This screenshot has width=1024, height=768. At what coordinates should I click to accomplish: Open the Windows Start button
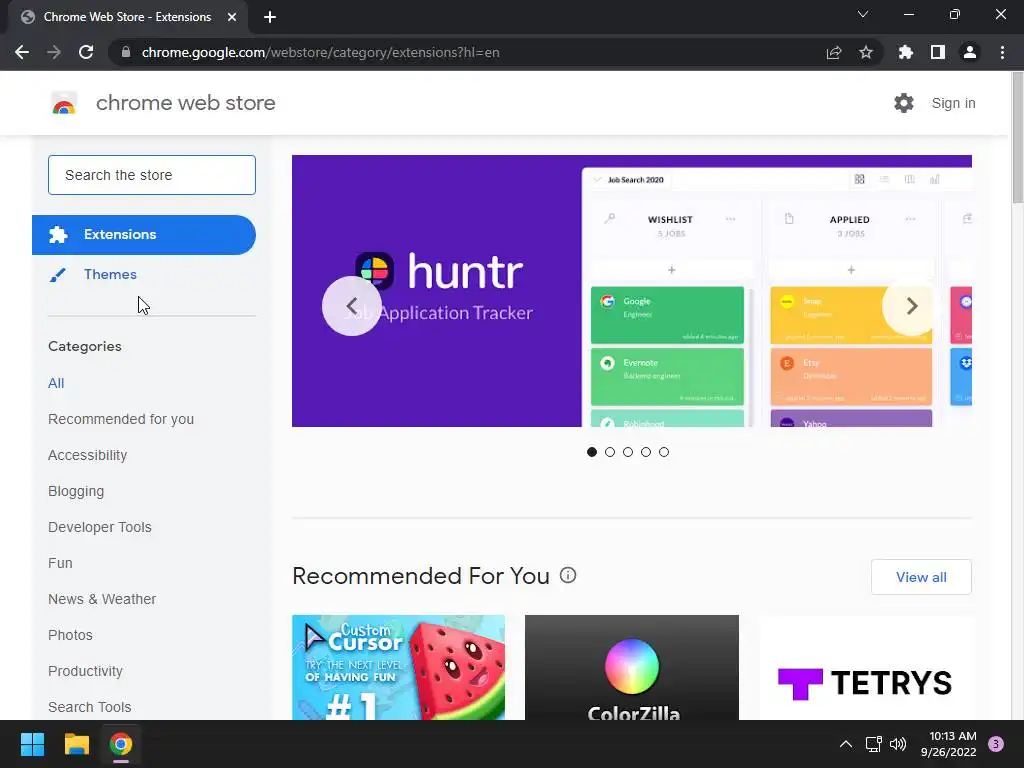tap(32, 744)
